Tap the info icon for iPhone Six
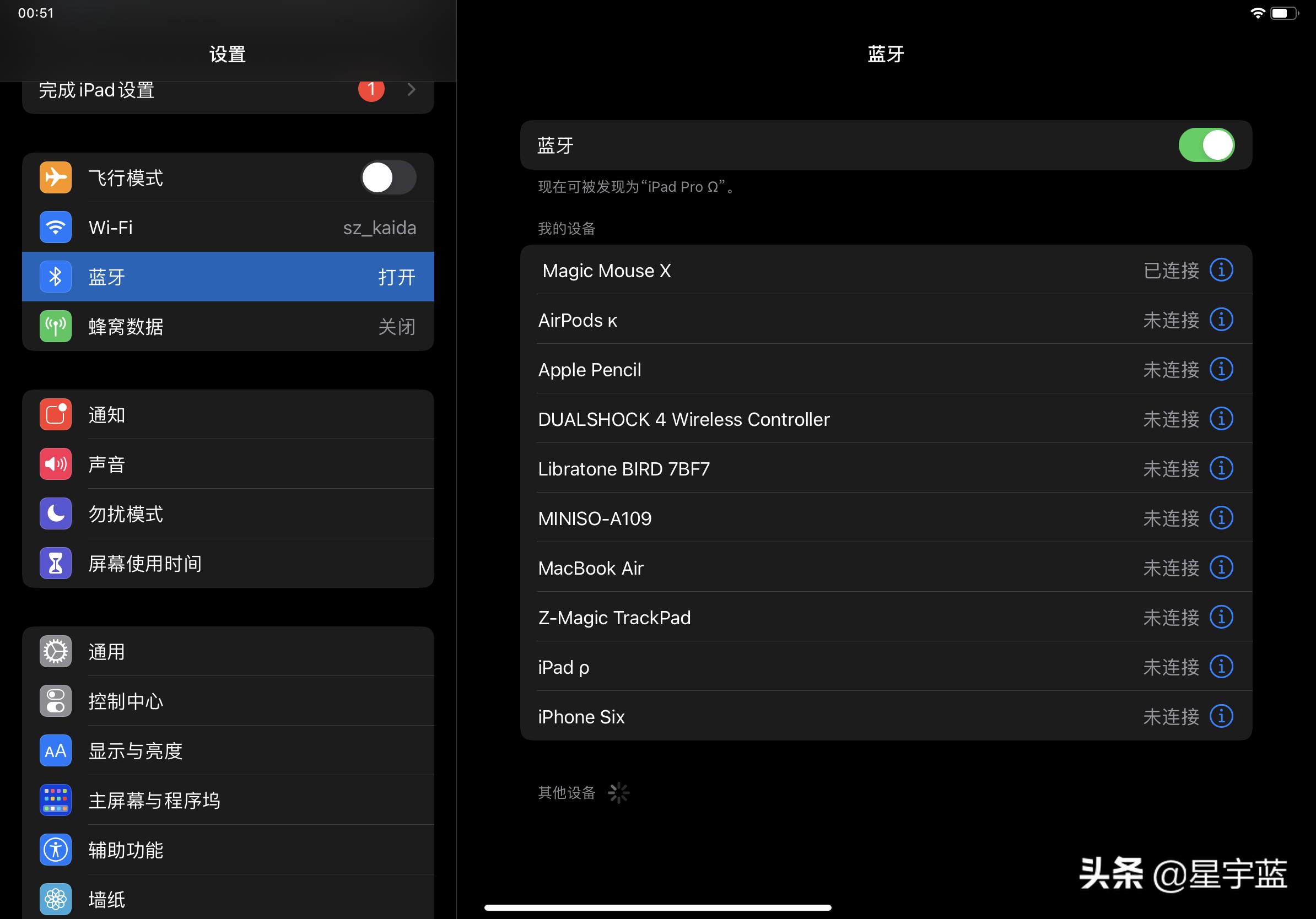 click(1221, 716)
